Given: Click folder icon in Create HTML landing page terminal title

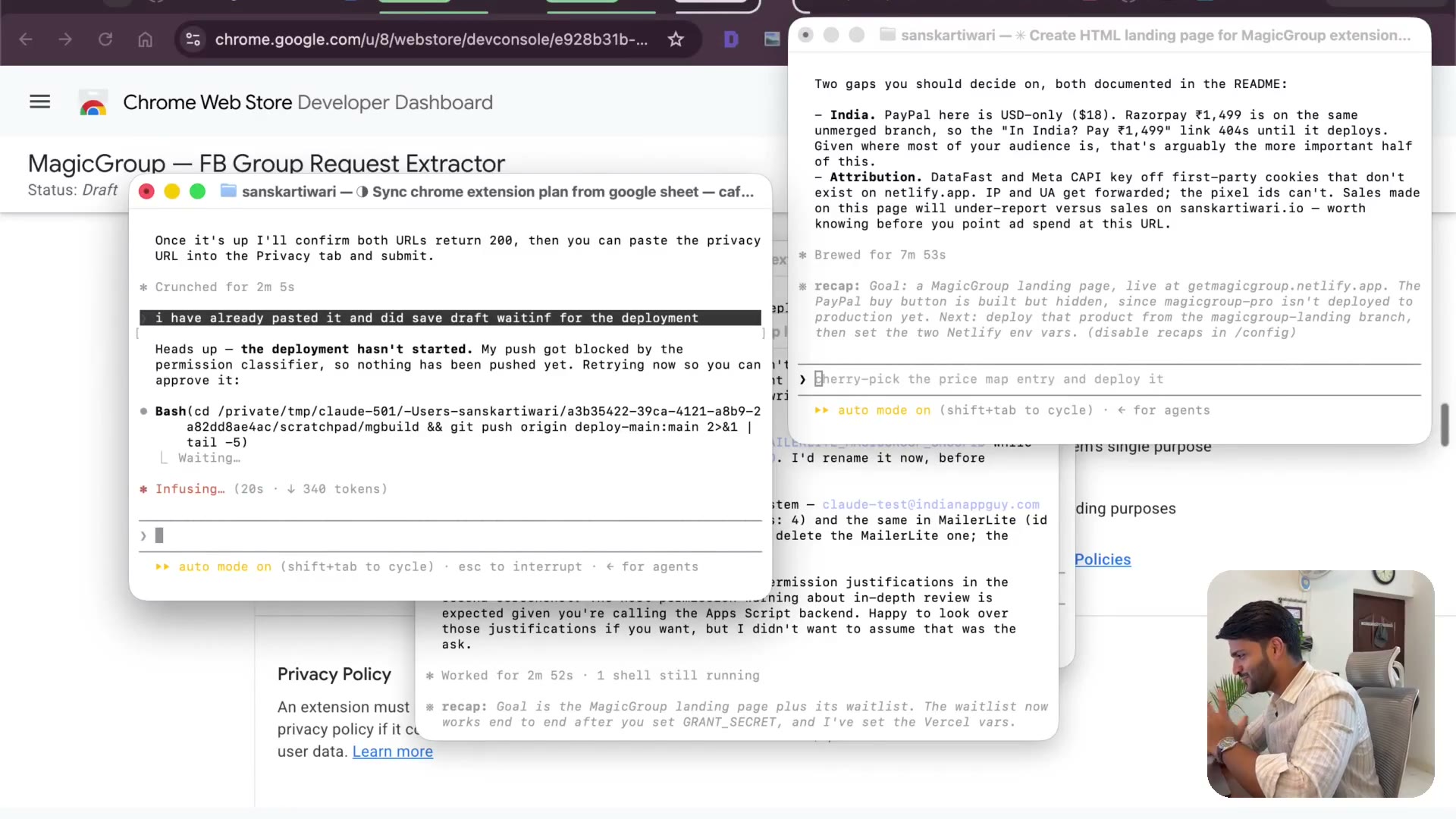Looking at the screenshot, I should pos(887,35).
